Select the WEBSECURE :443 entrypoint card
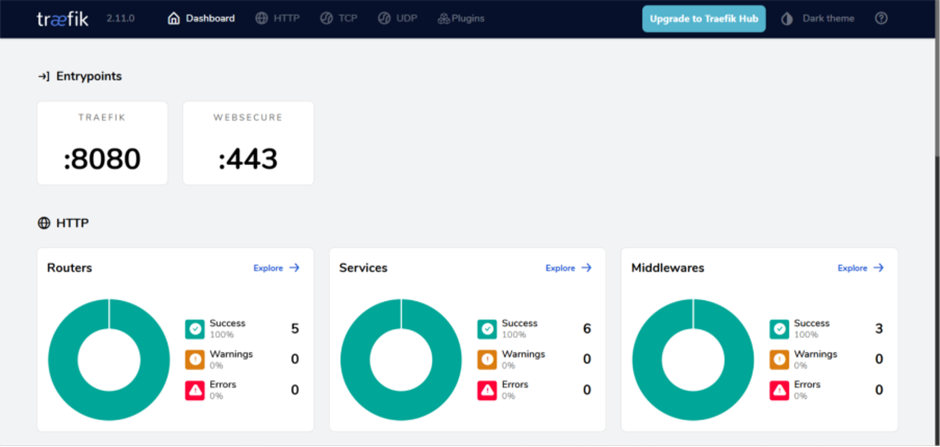The height and width of the screenshot is (447, 940). pyautogui.click(x=248, y=143)
